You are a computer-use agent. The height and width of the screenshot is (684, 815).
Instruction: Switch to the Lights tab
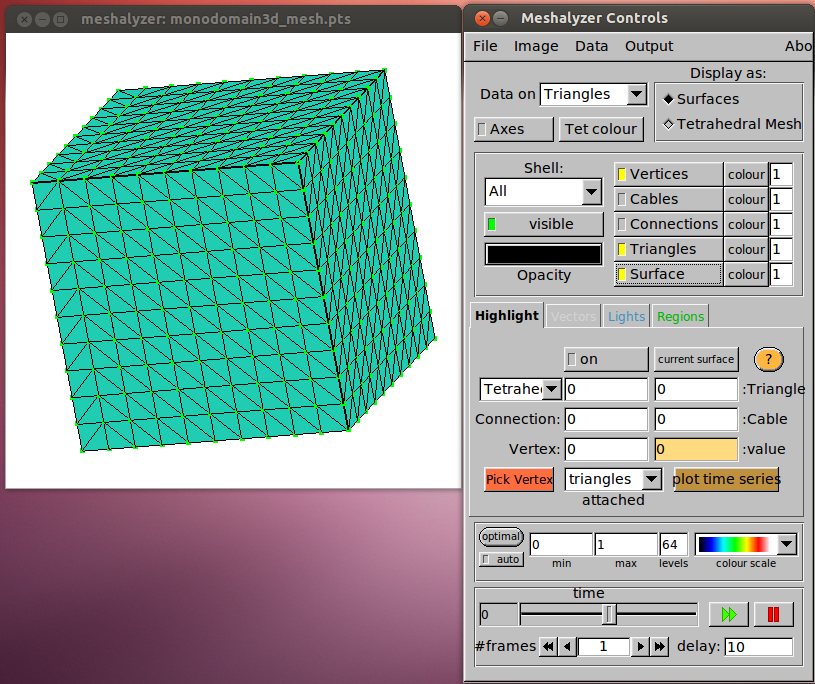(626, 316)
